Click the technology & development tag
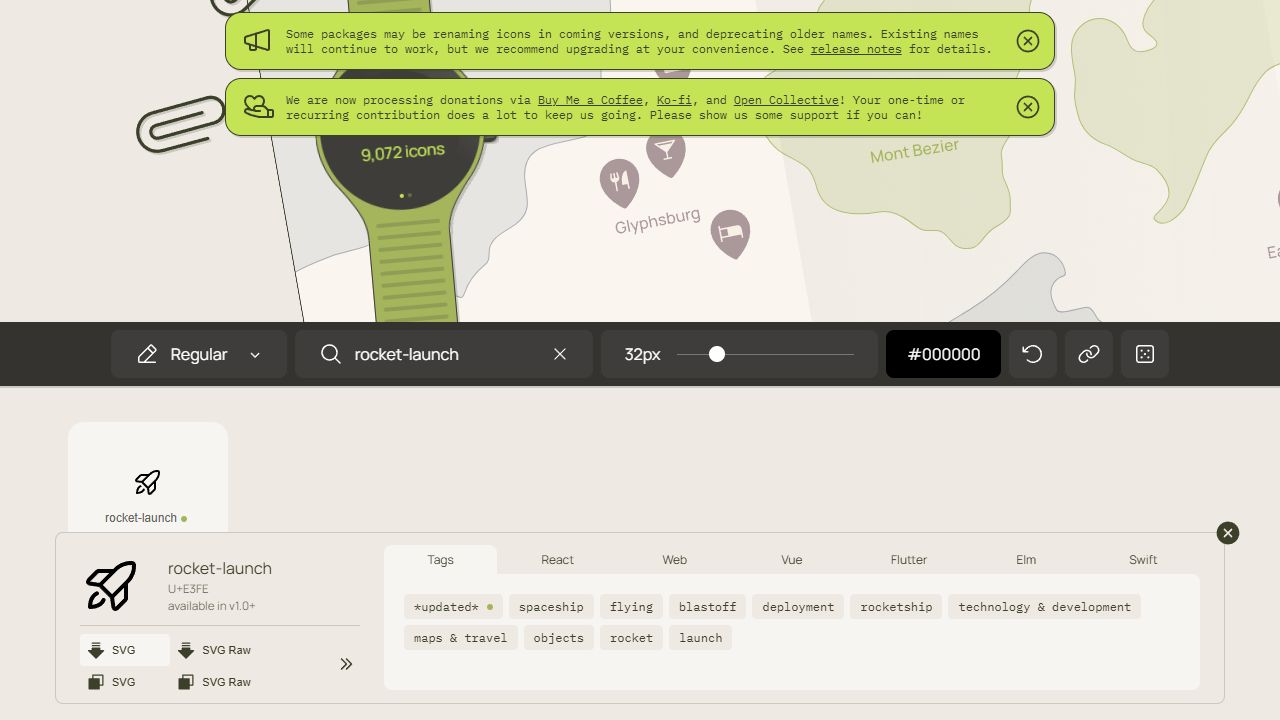 click(1044, 607)
